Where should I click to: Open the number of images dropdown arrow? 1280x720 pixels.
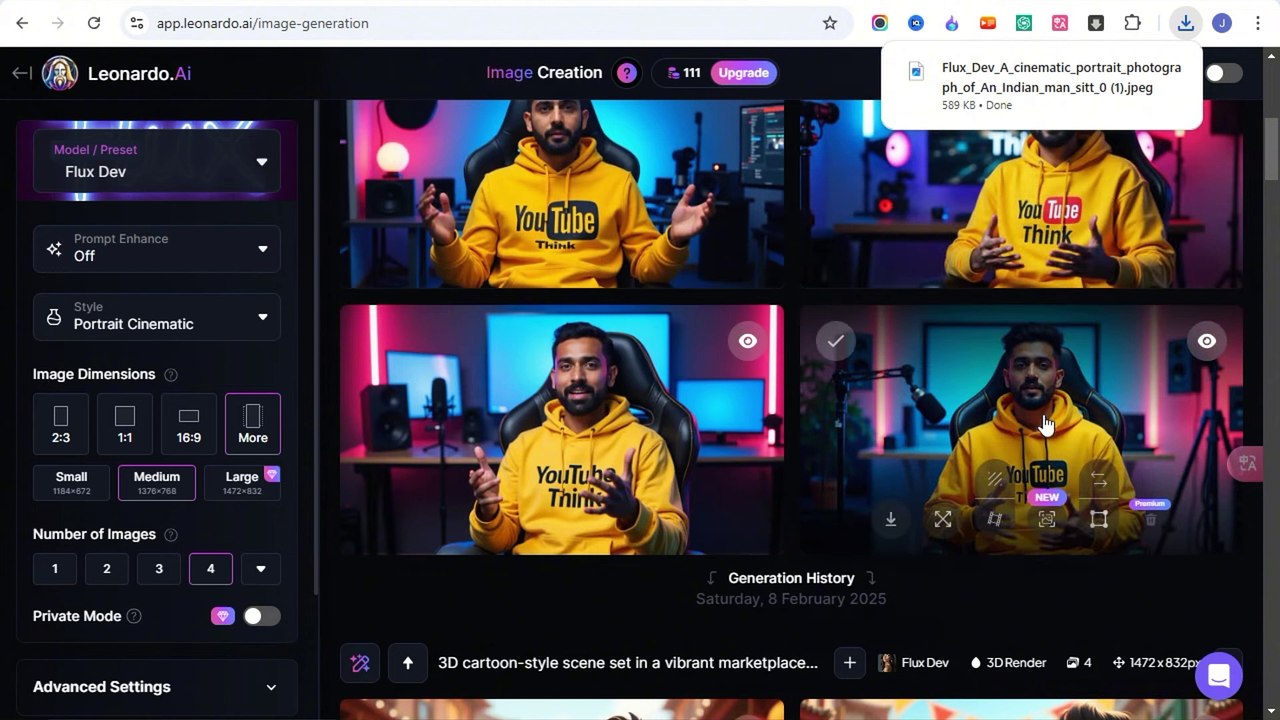point(261,569)
